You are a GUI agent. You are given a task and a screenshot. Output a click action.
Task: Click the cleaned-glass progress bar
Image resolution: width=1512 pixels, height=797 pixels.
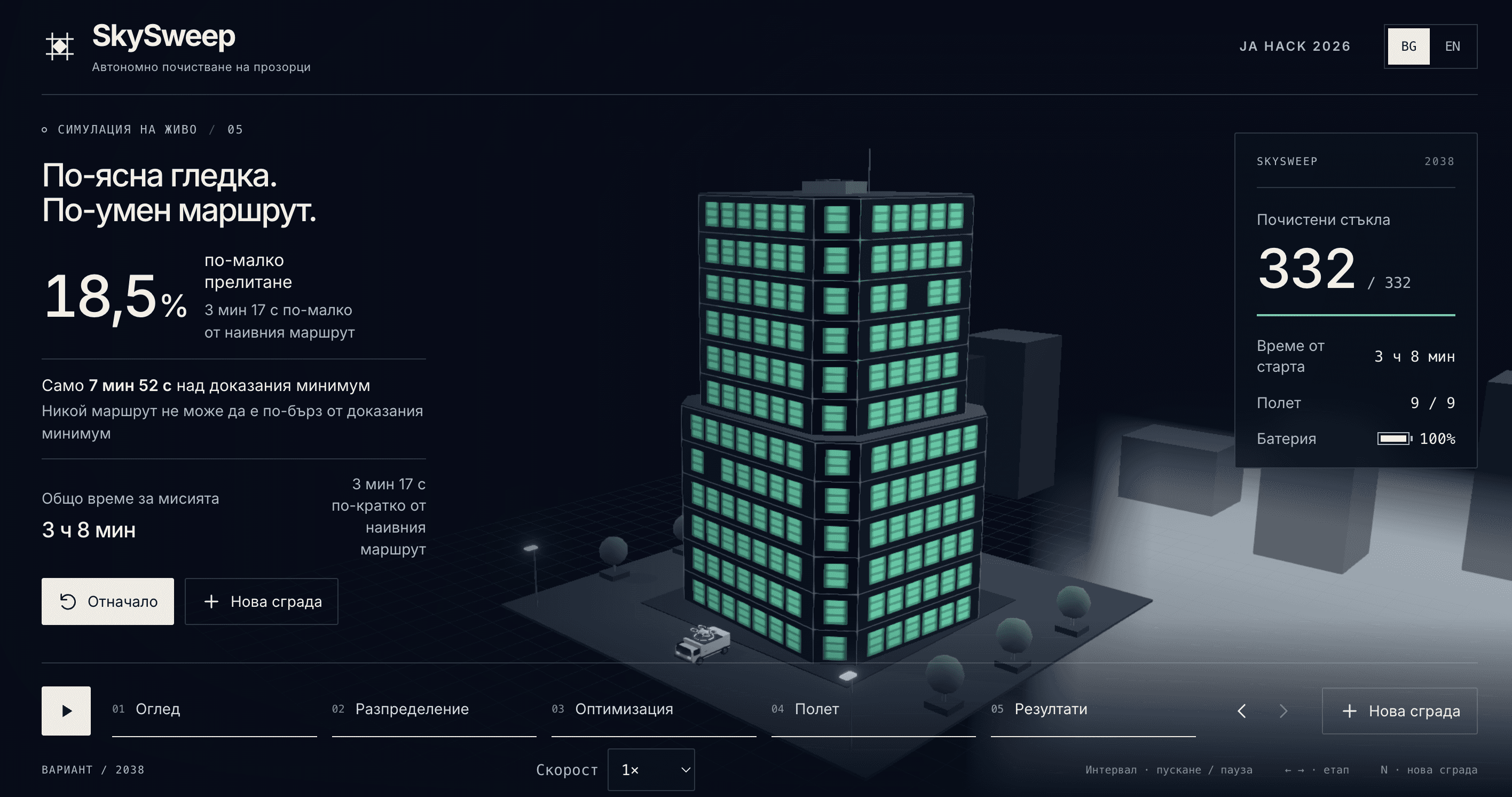1356,315
